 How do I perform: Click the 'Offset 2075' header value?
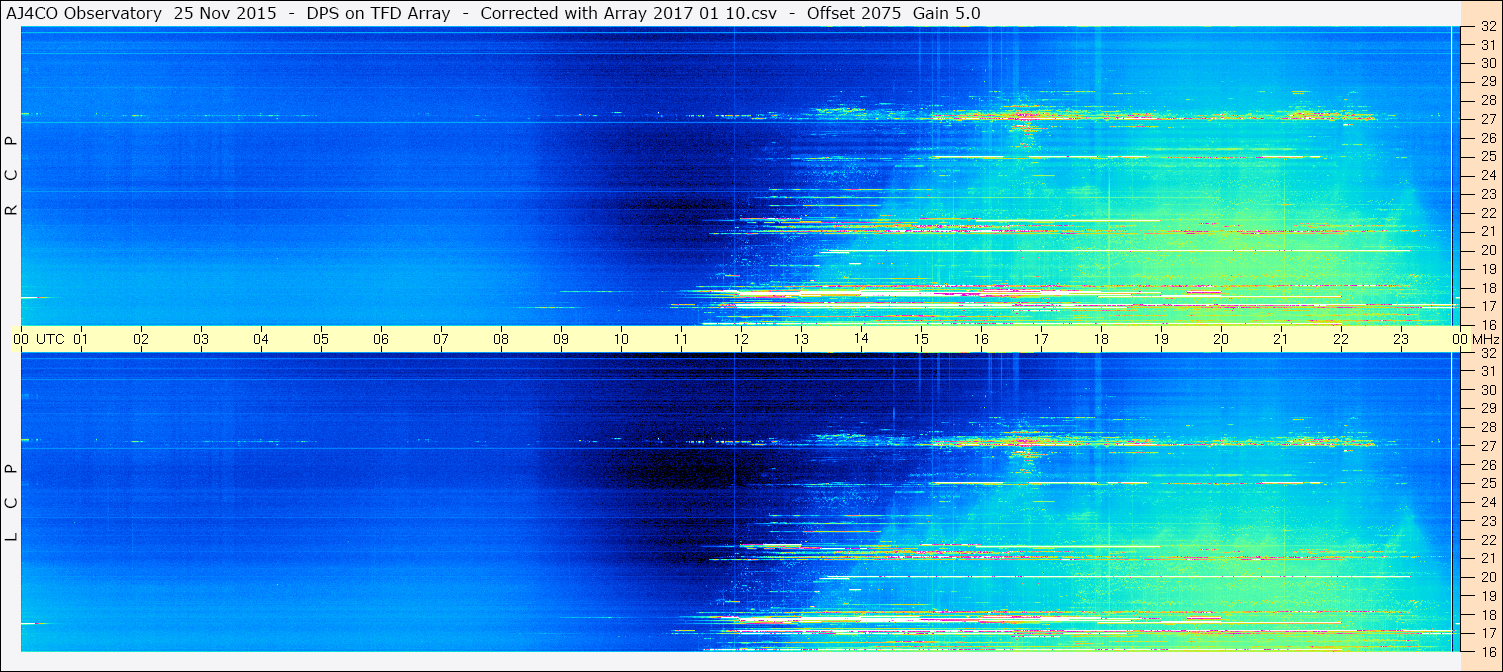(854, 13)
